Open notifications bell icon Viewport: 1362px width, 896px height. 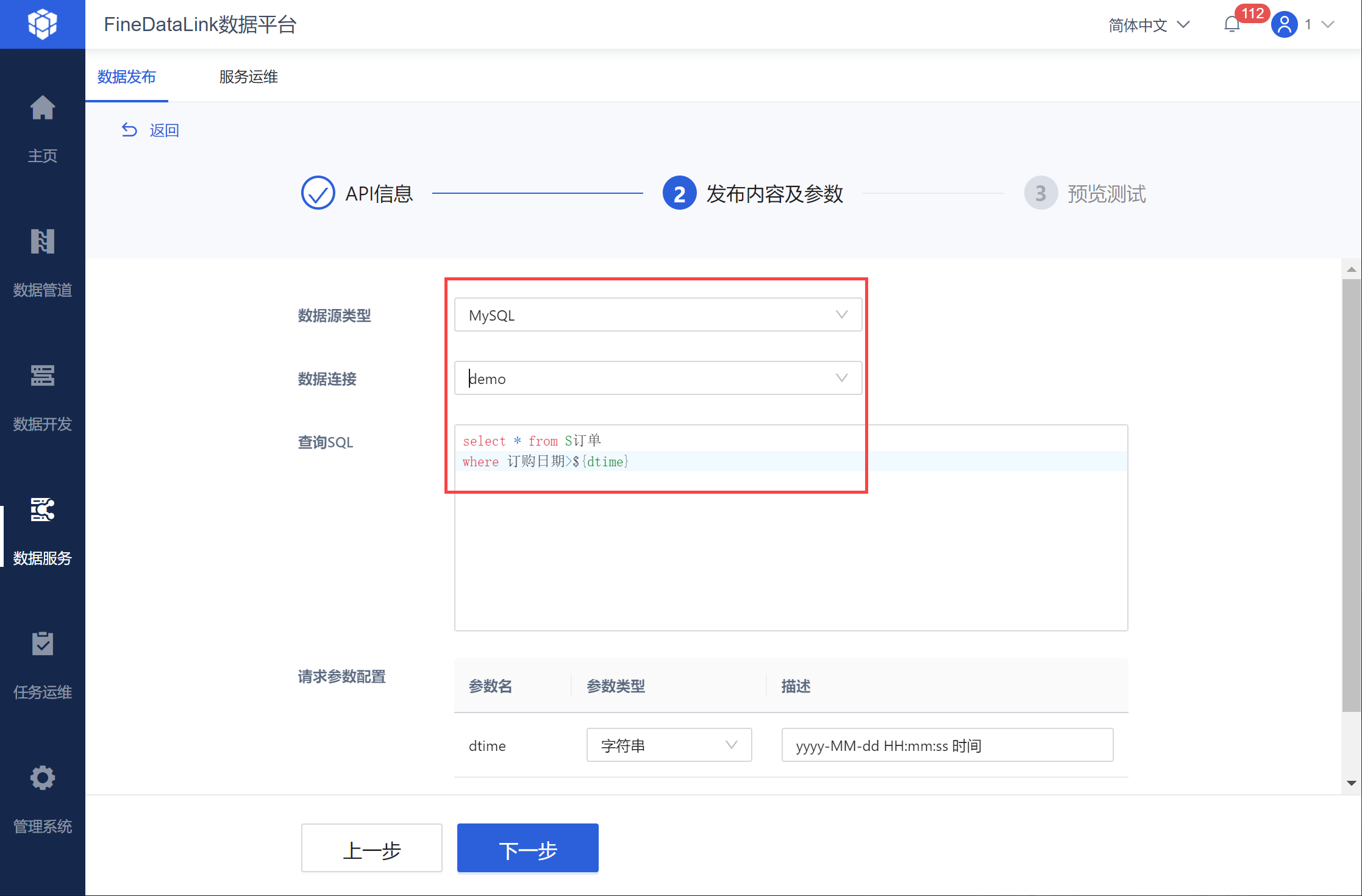(1232, 24)
